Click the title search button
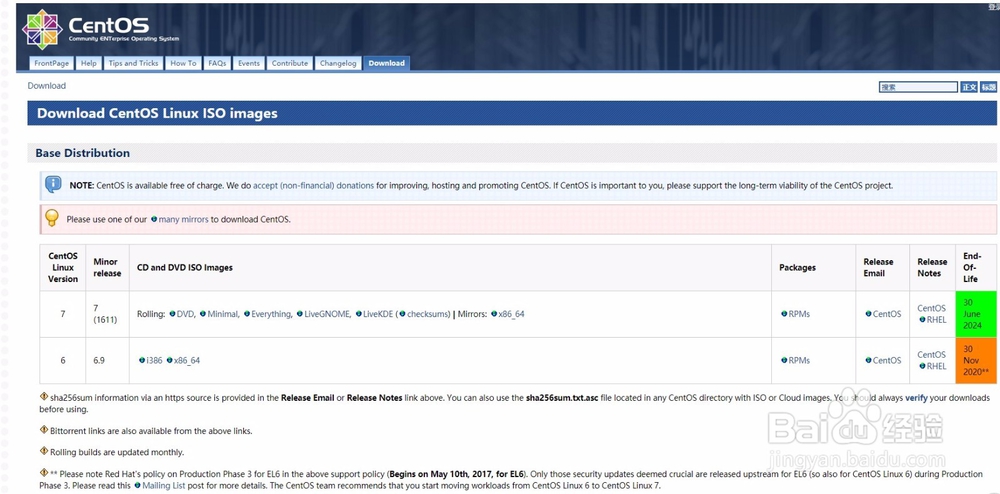This screenshot has height=494, width=1000. [989, 87]
